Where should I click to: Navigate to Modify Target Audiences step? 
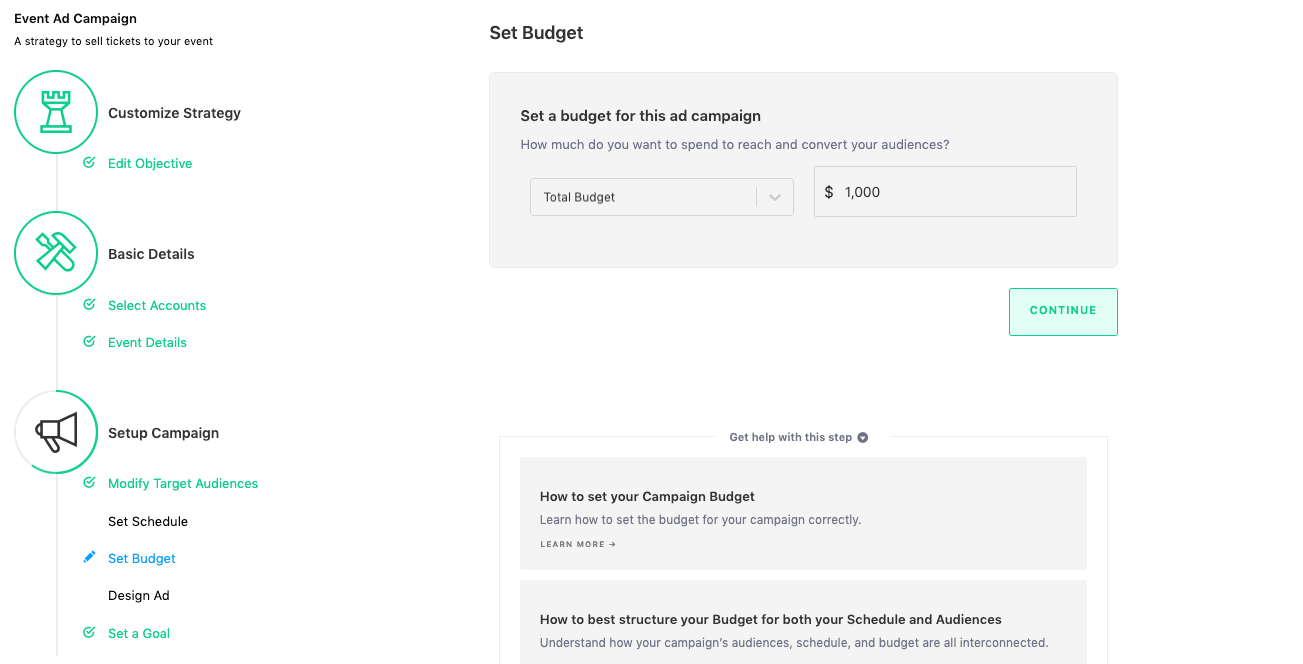(183, 483)
